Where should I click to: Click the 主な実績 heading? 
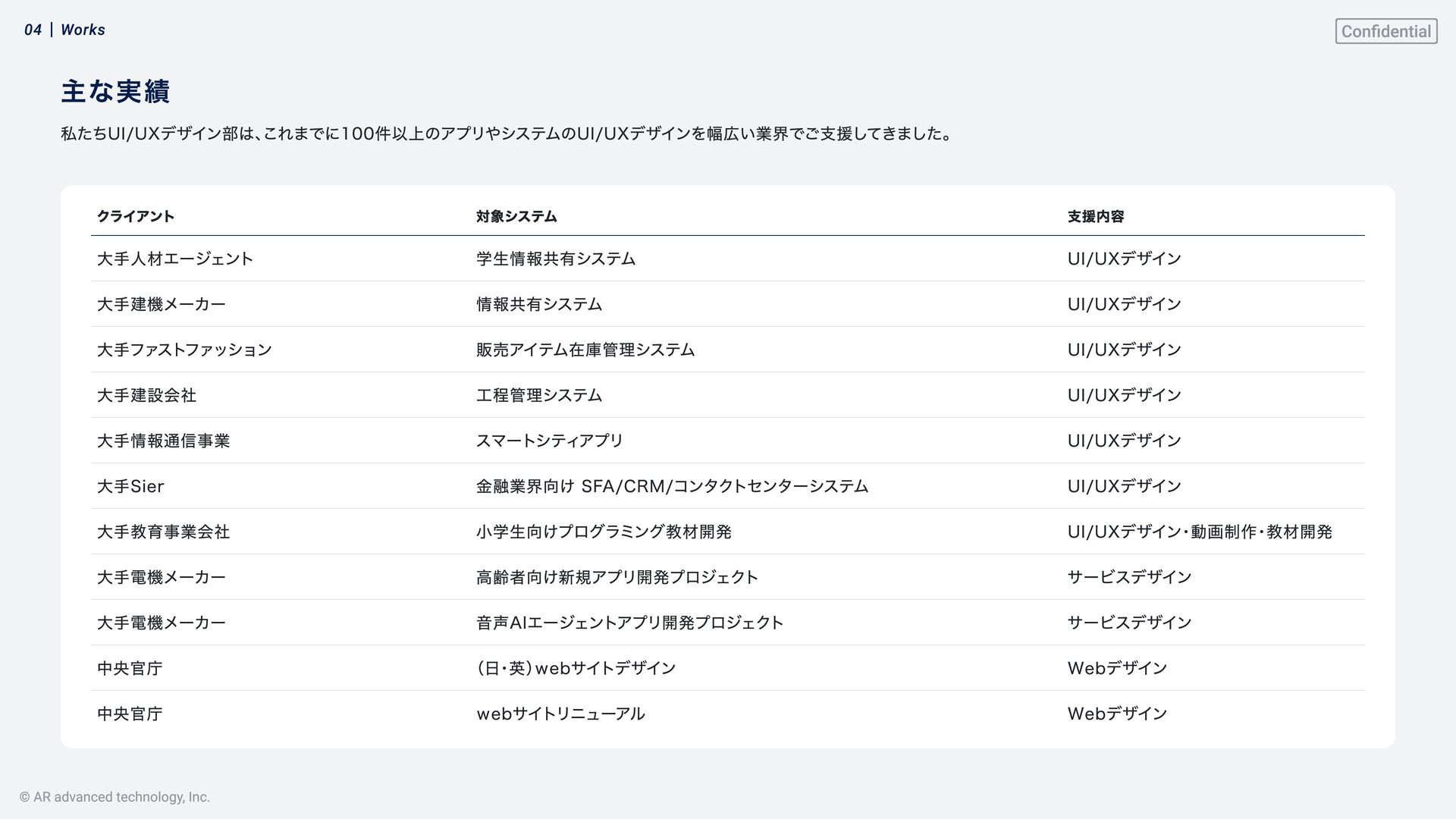115,92
